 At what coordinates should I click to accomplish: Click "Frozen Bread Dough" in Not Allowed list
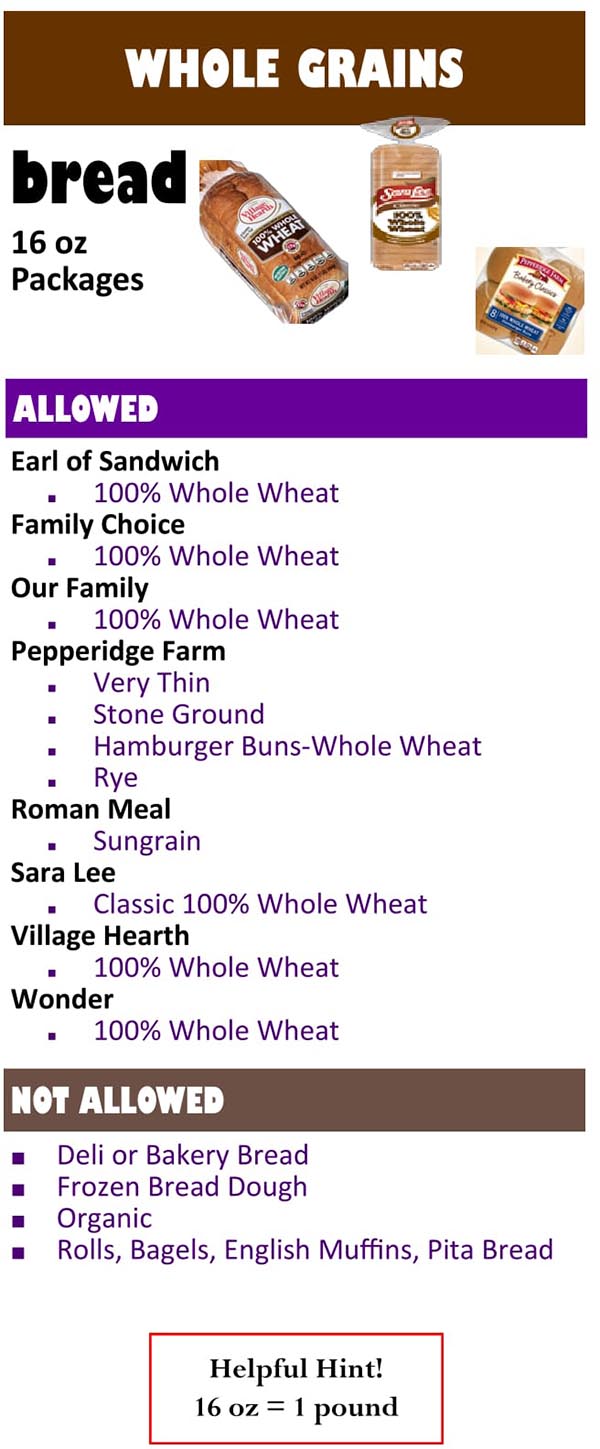pos(182,1187)
